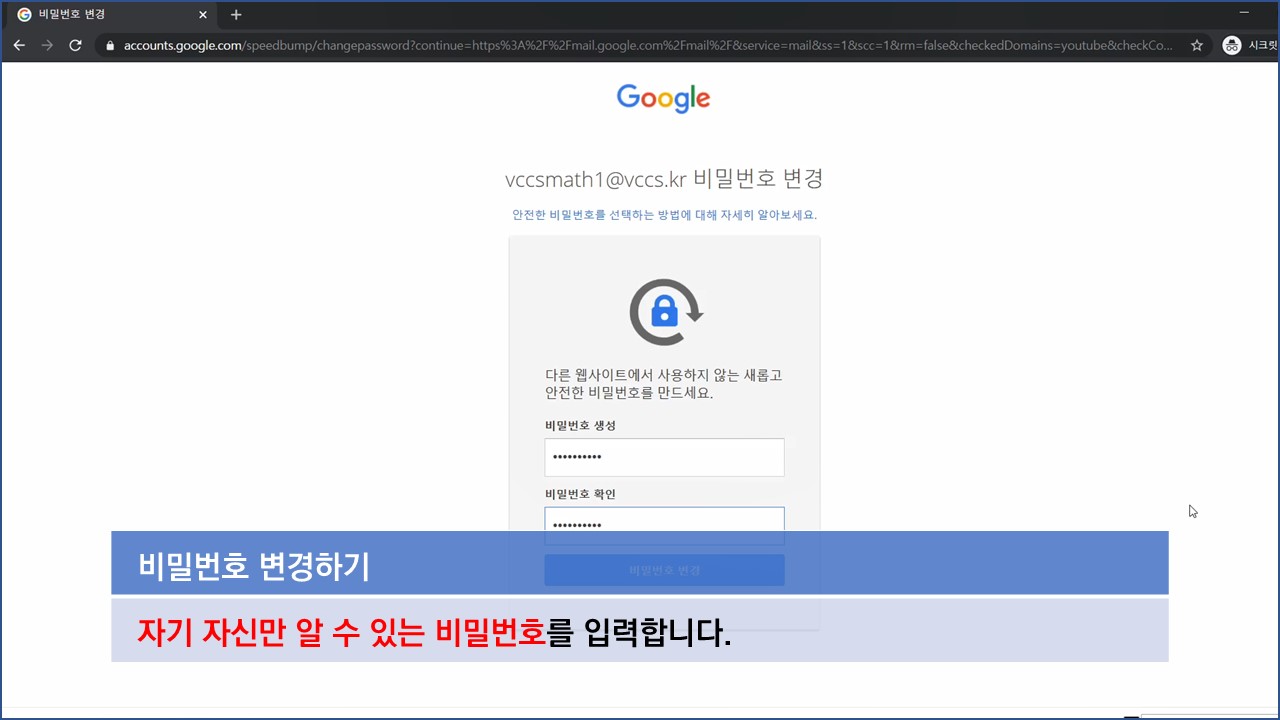Click the 비밀번호 생성 label
The image size is (1280, 720).
580,426
